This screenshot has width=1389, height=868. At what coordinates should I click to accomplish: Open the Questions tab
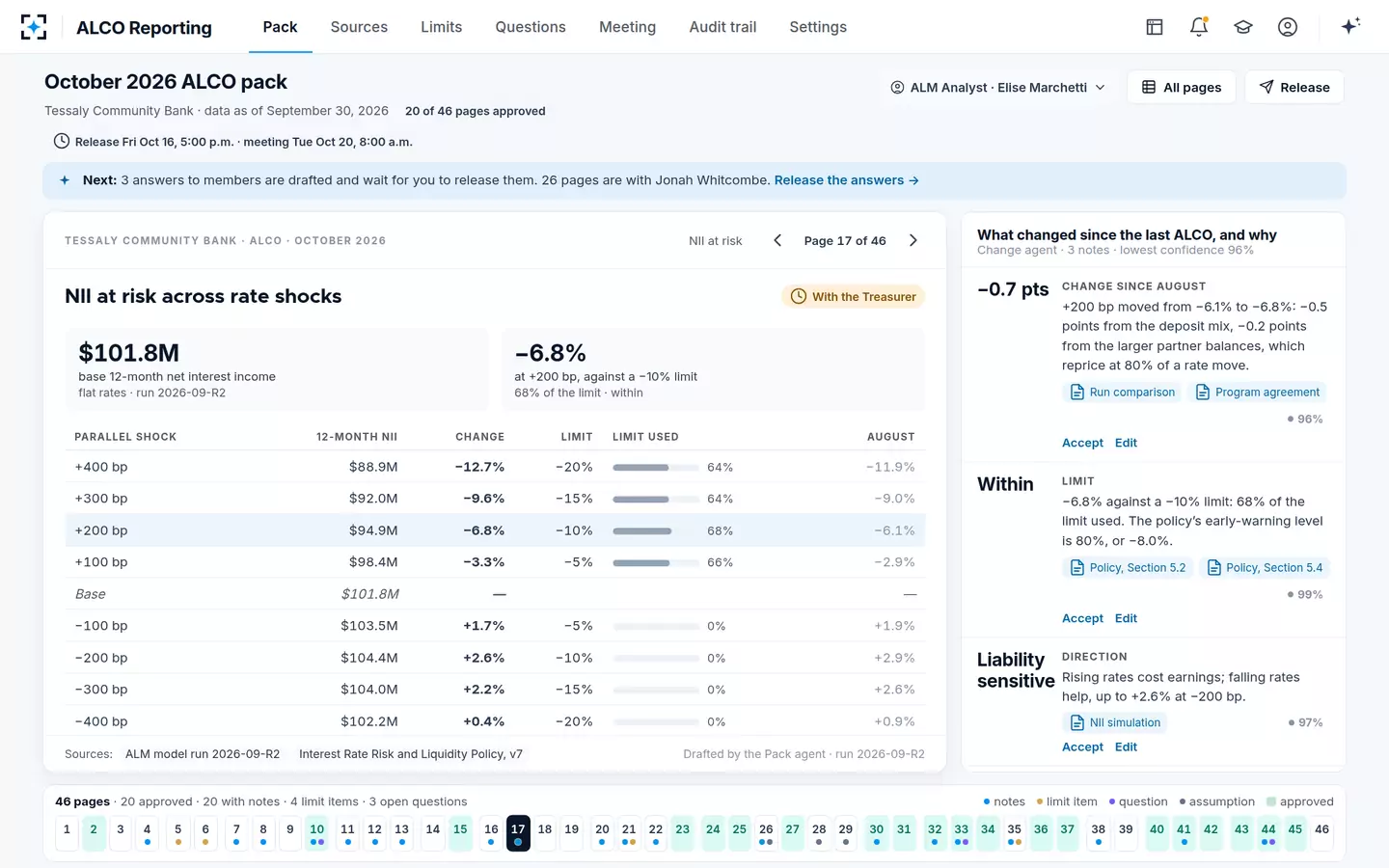coord(531,27)
